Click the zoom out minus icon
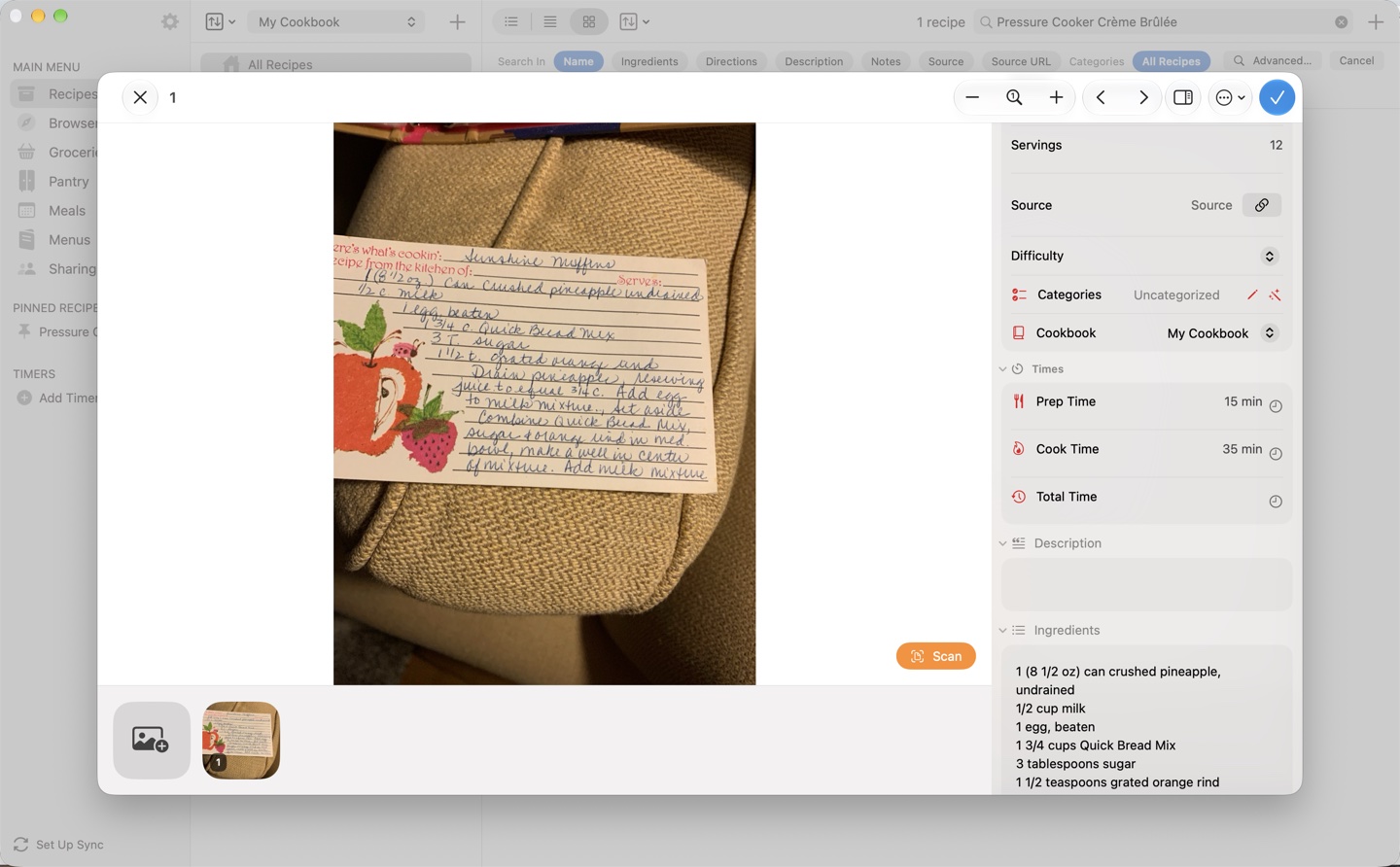This screenshot has width=1400, height=867. [x=971, y=97]
